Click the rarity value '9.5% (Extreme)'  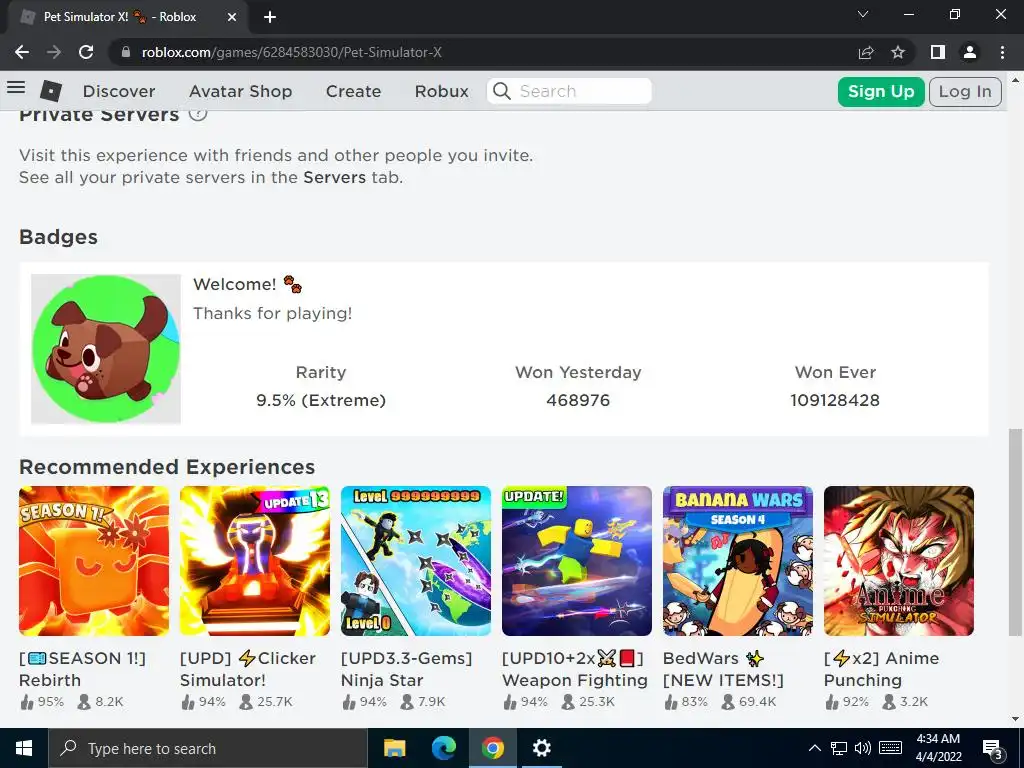[x=321, y=400]
